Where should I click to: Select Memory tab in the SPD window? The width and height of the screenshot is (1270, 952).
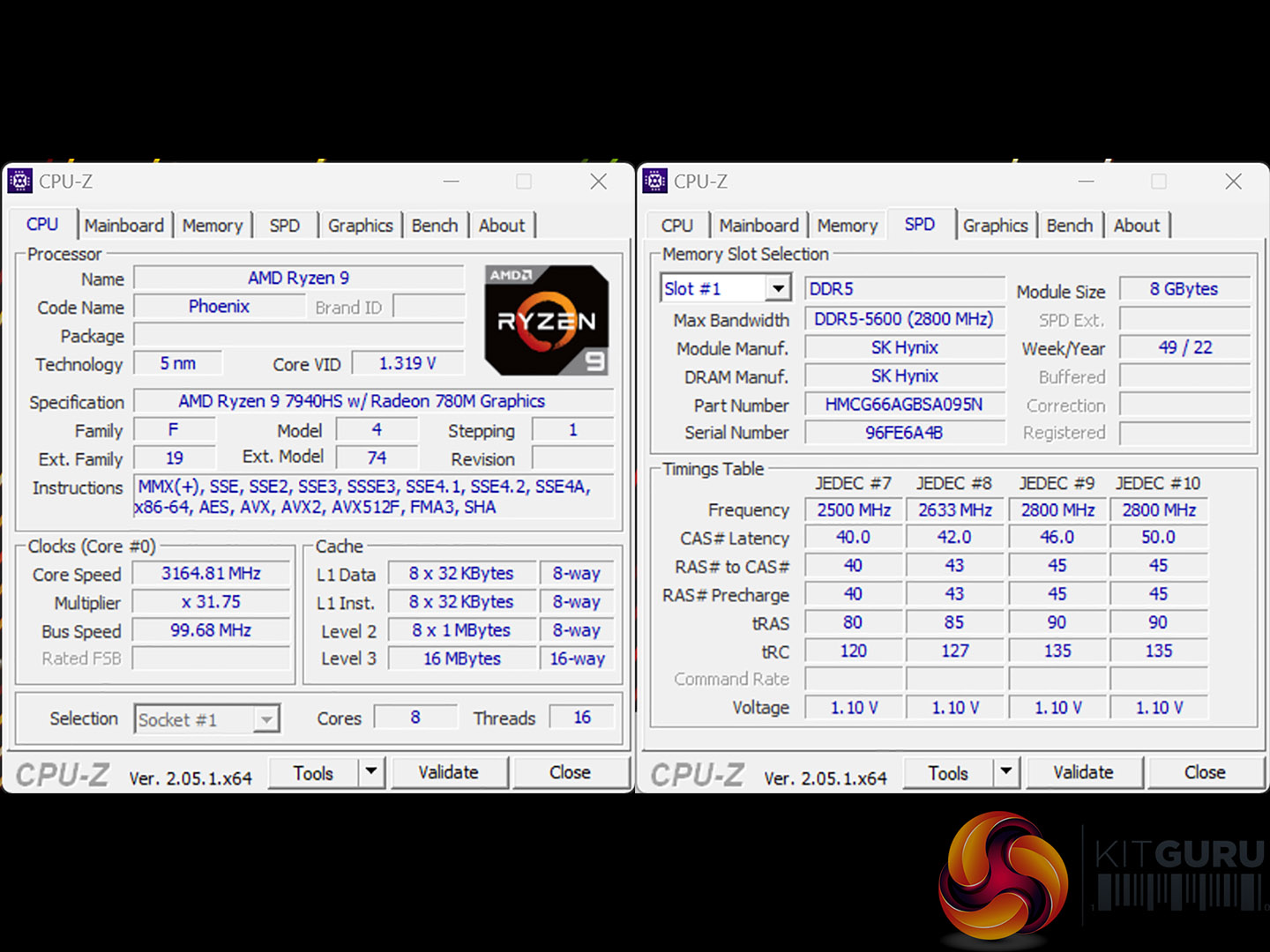[848, 226]
